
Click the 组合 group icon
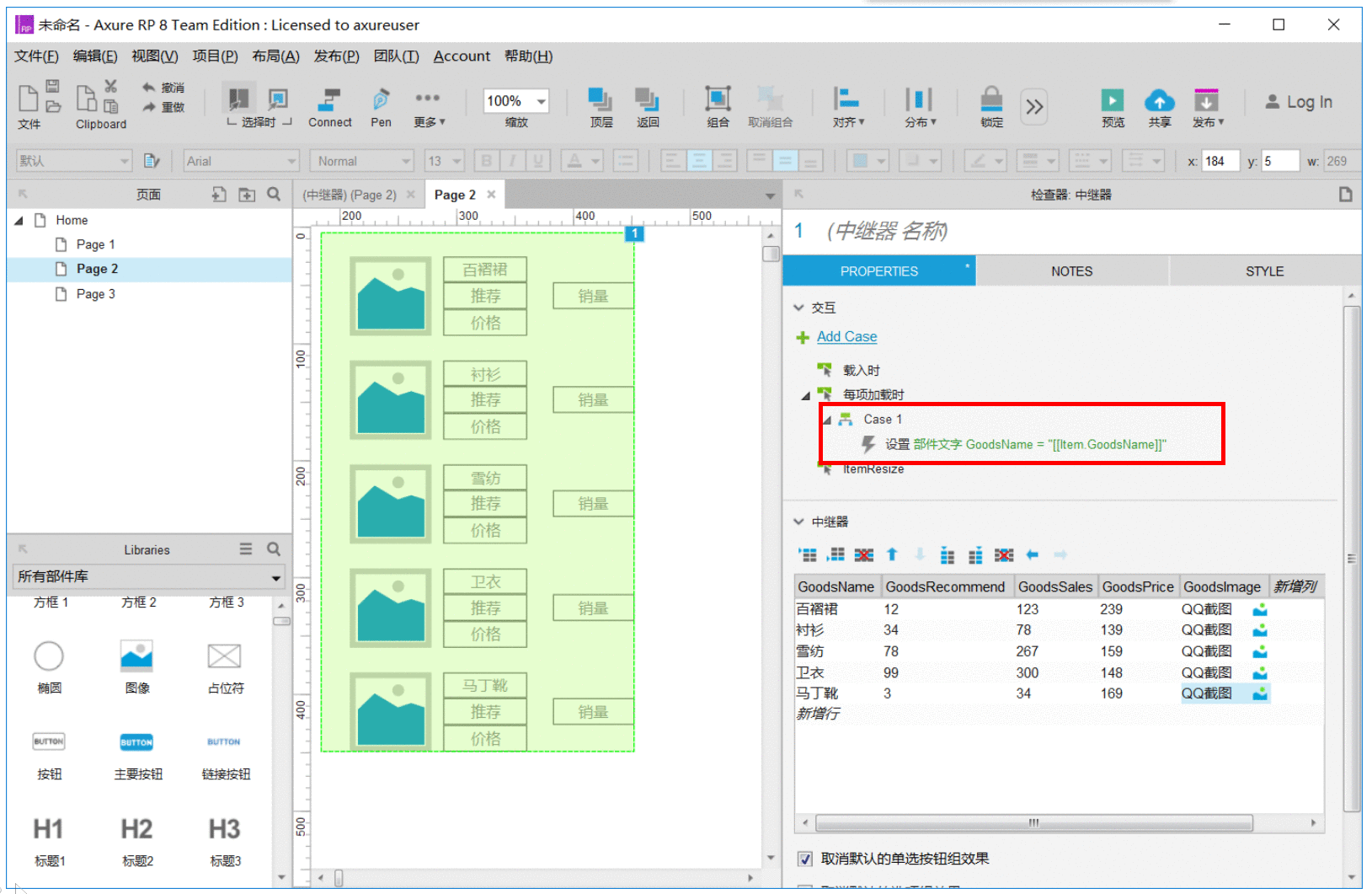718,99
